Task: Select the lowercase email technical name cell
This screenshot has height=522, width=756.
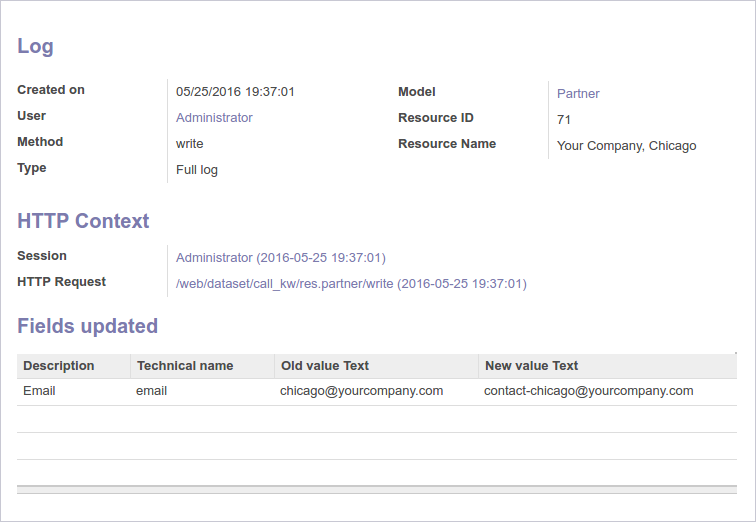Action: click(151, 391)
